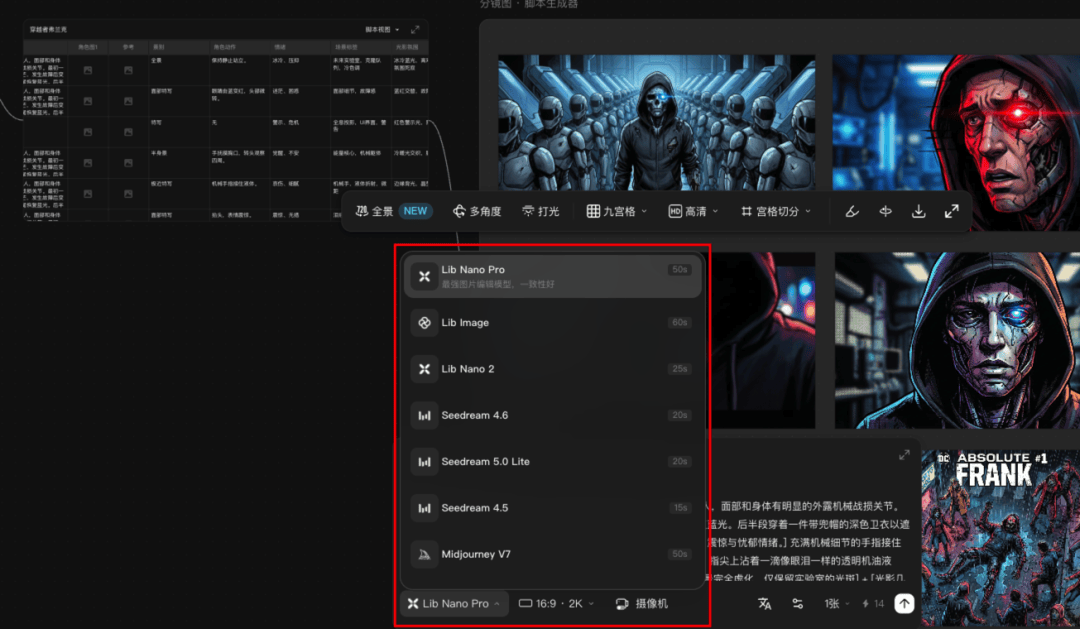Image resolution: width=1080 pixels, height=629 pixels.
Task: Click the 60s badge on Lib Image
Action: coord(679,322)
